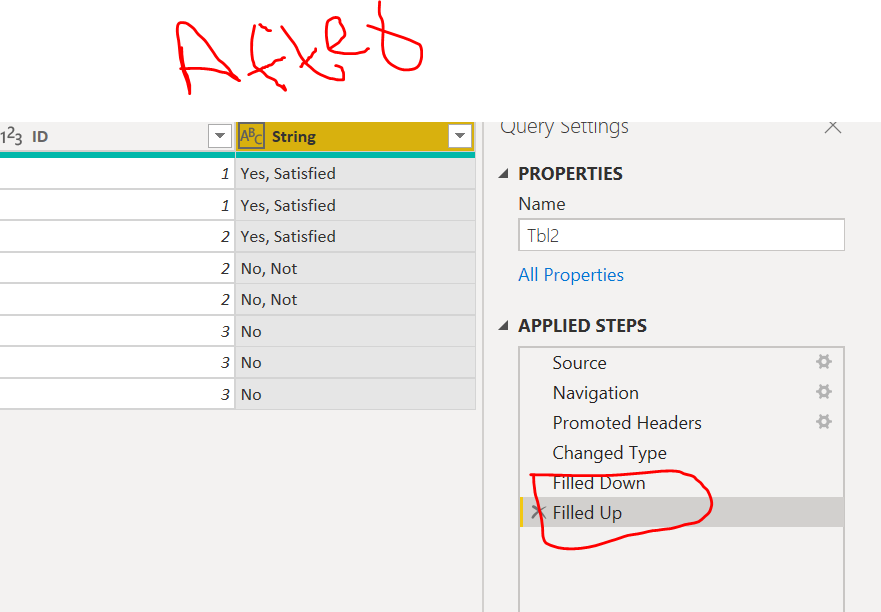
Task: Collapse the PROPERTIES section
Action: pos(503,174)
